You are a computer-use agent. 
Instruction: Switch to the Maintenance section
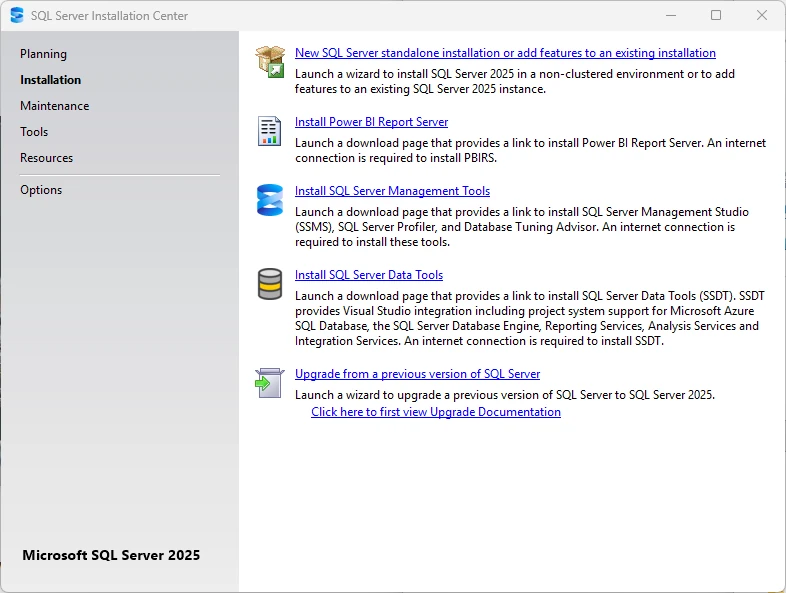point(55,106)
